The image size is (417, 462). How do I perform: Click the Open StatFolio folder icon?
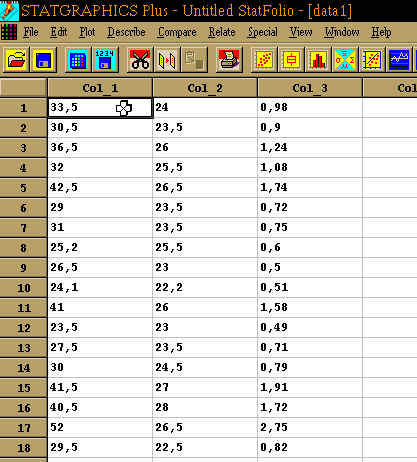[16, 60]
